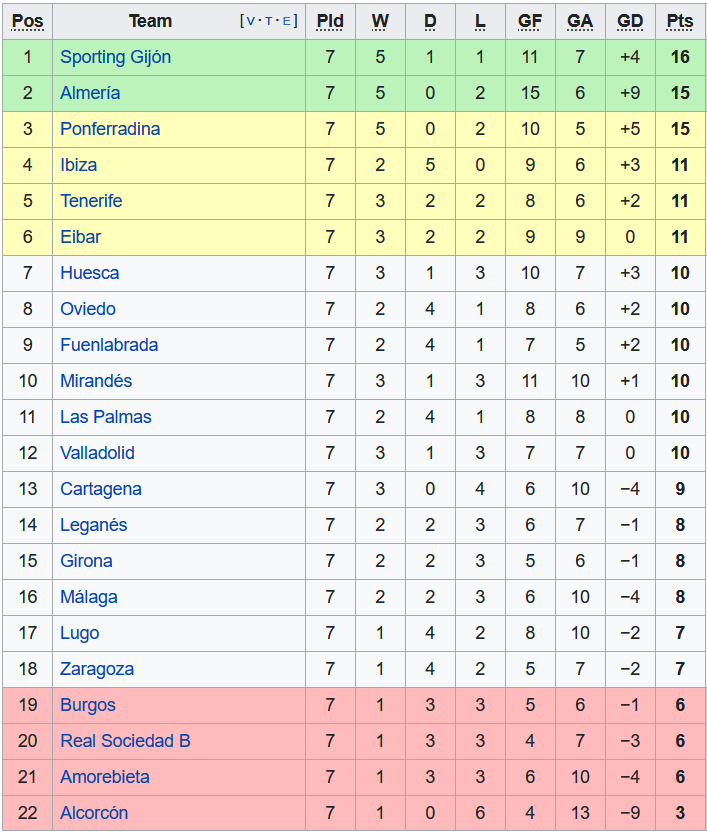
Task: Click the Eibar link
Action: (x=80, y=237)
